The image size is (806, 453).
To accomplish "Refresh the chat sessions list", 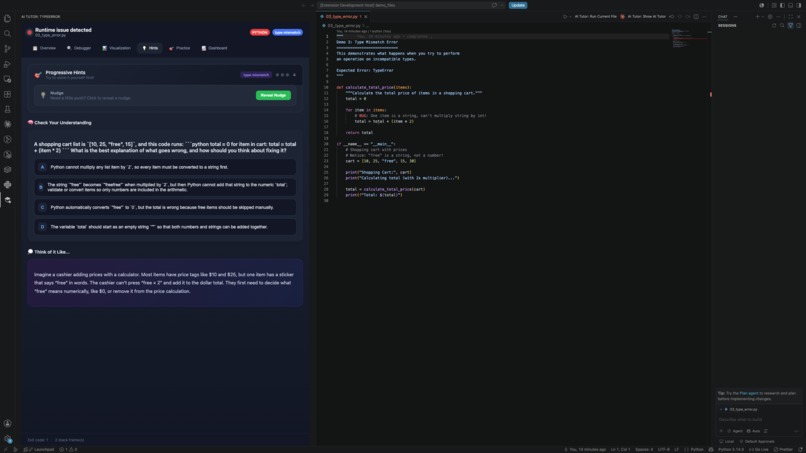I will (774, 25).
